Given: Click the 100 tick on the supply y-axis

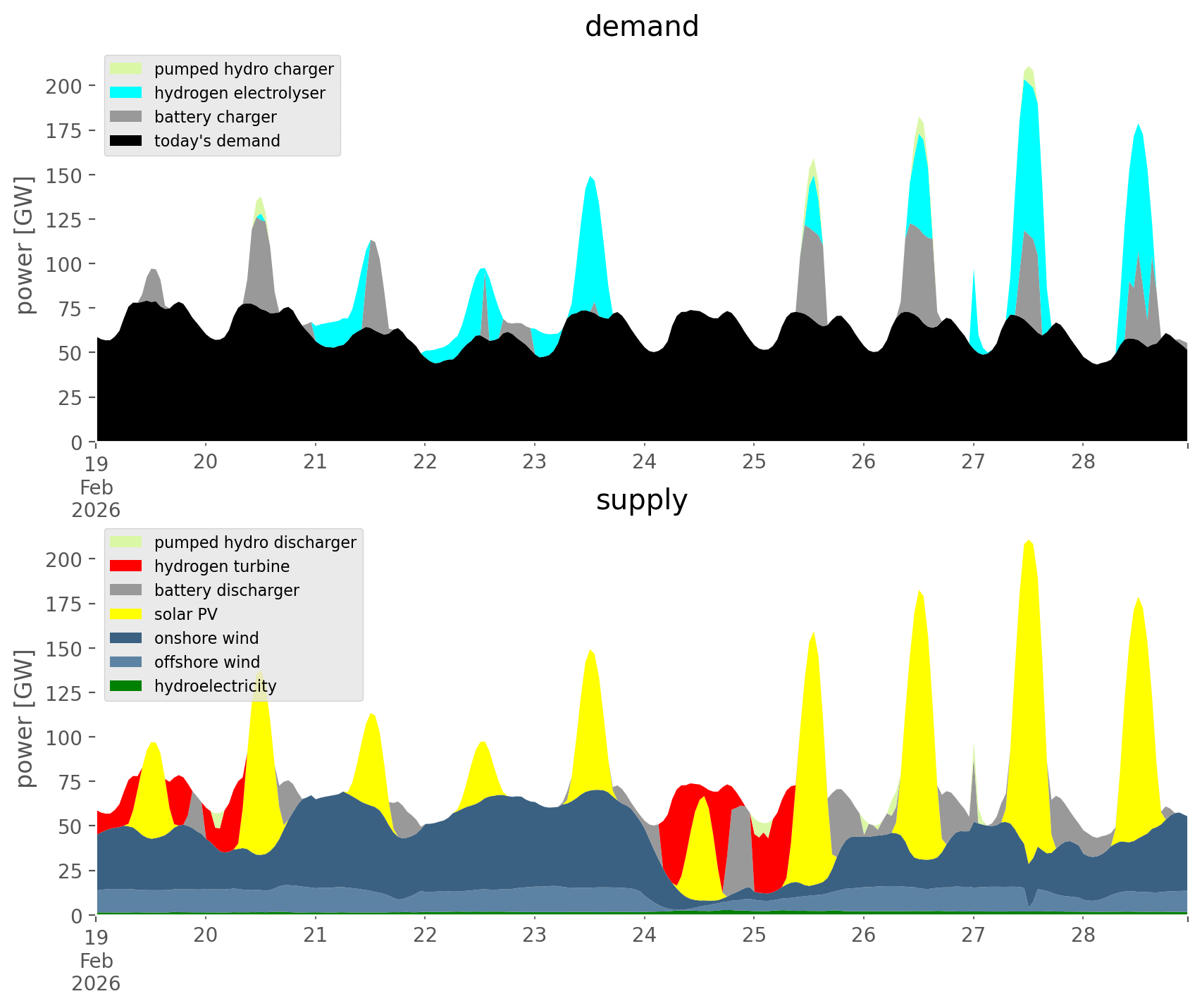Looking at the screenshot, I should 64,738.
